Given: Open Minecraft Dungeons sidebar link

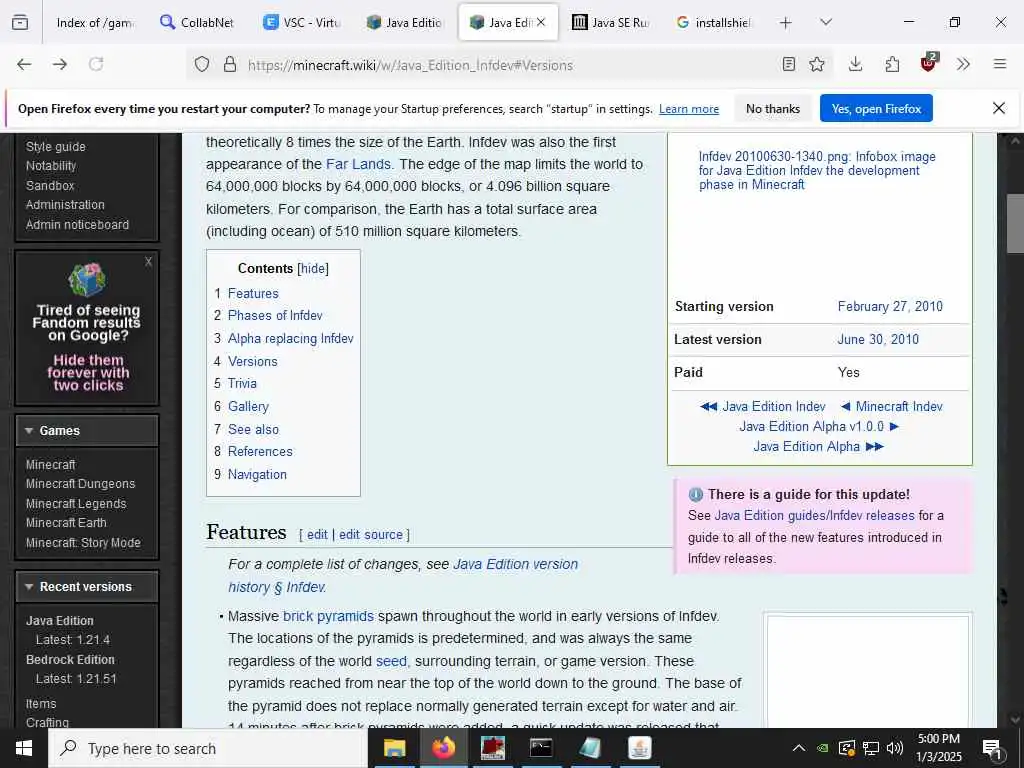Looking at the screenshot, I should pyautogui.click(x=80, y=484).
